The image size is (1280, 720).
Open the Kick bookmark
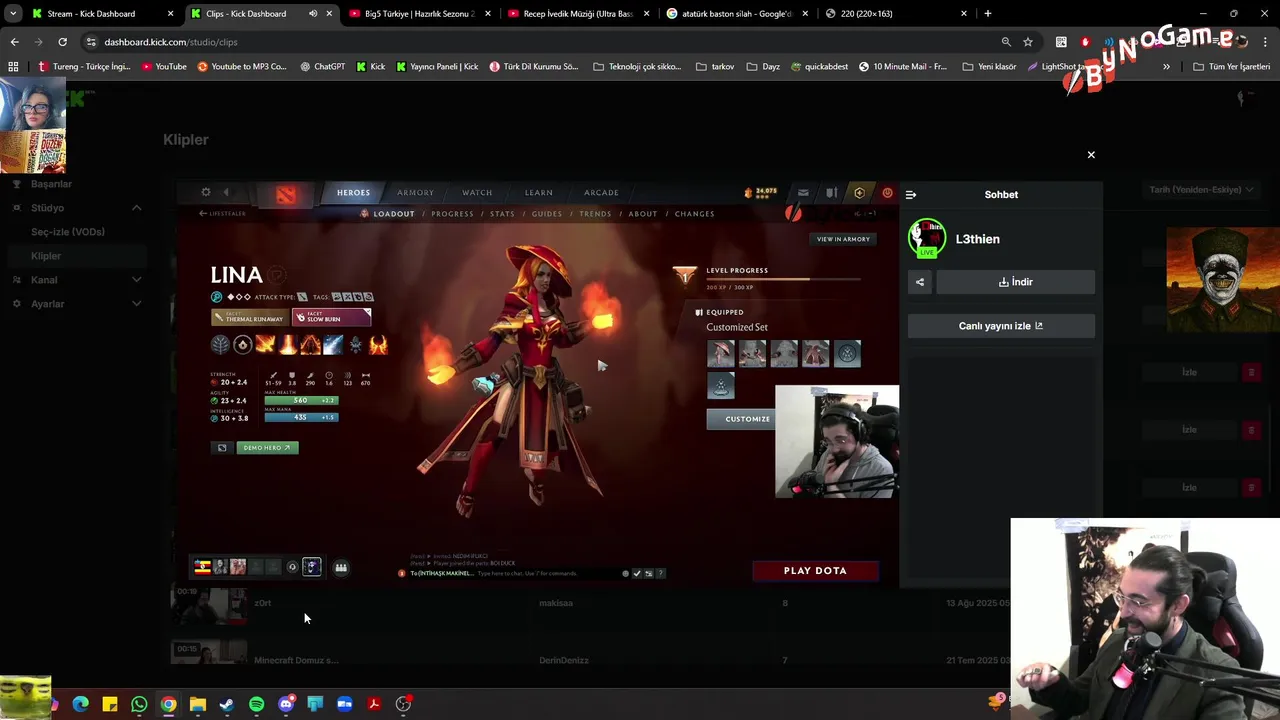tap(370, 67)
